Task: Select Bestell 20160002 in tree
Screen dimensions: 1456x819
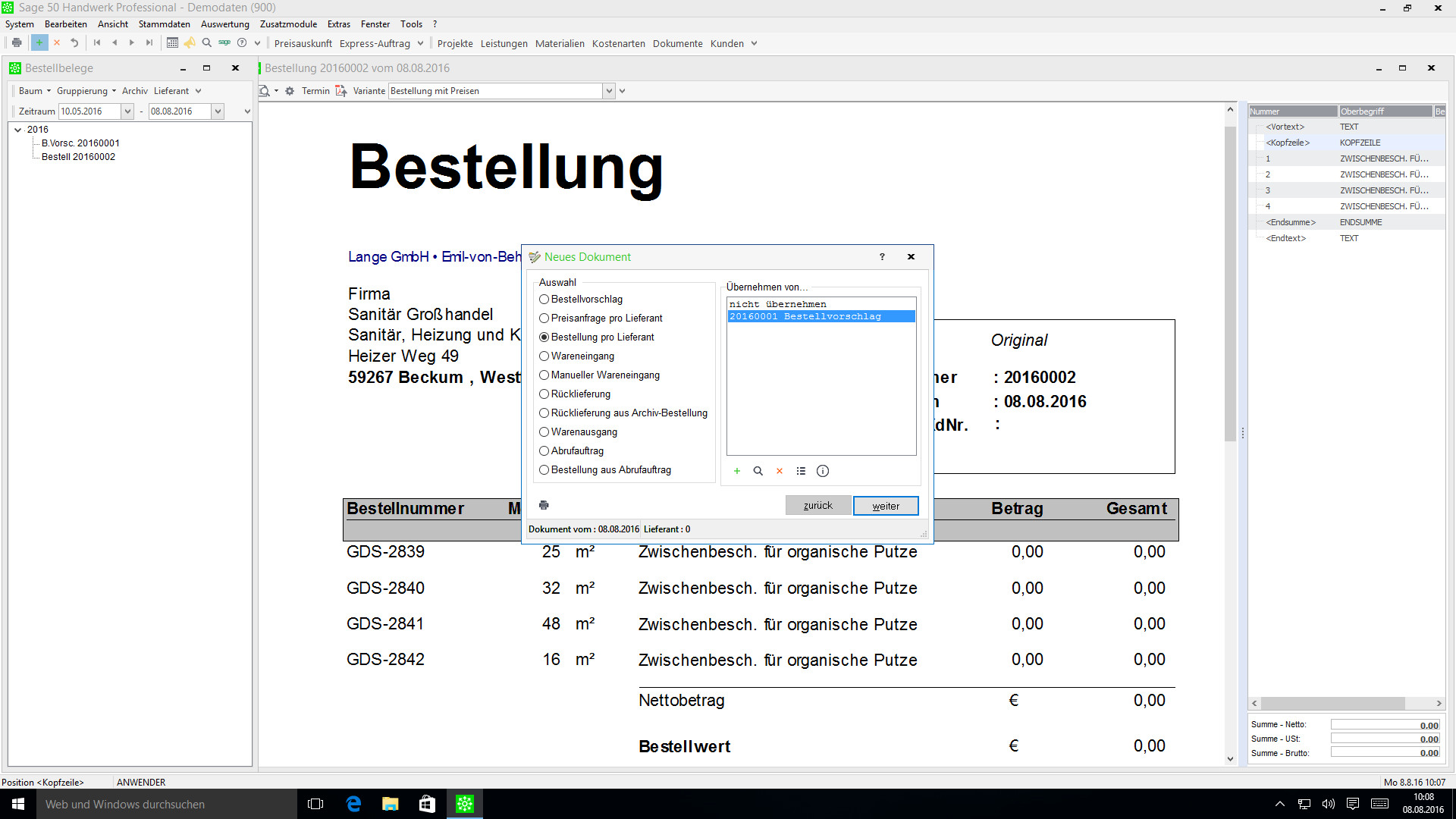Action: [x=79, y=157]
